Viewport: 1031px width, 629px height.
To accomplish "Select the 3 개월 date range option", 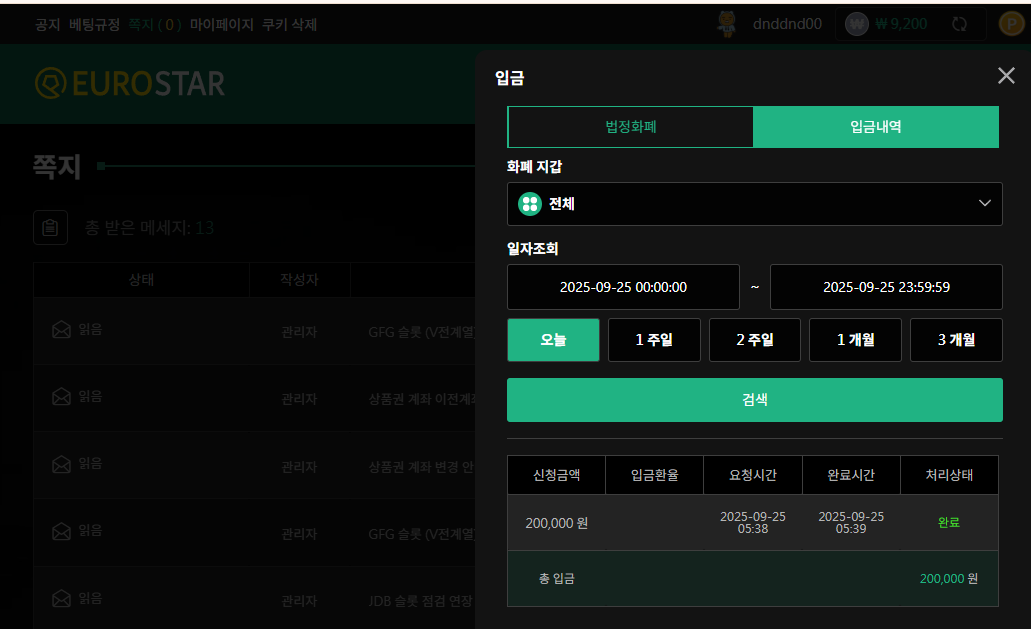I will (x=956, y=340).
